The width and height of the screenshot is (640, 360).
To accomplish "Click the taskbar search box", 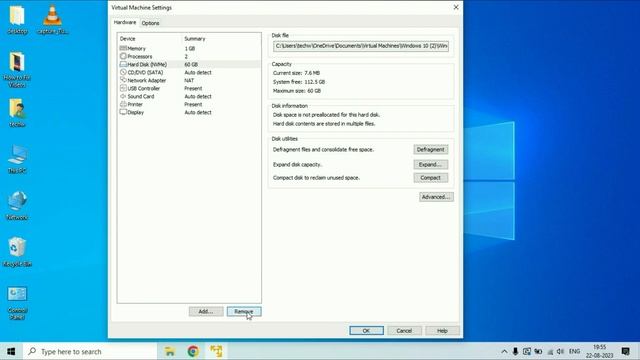I will (91, 351).
